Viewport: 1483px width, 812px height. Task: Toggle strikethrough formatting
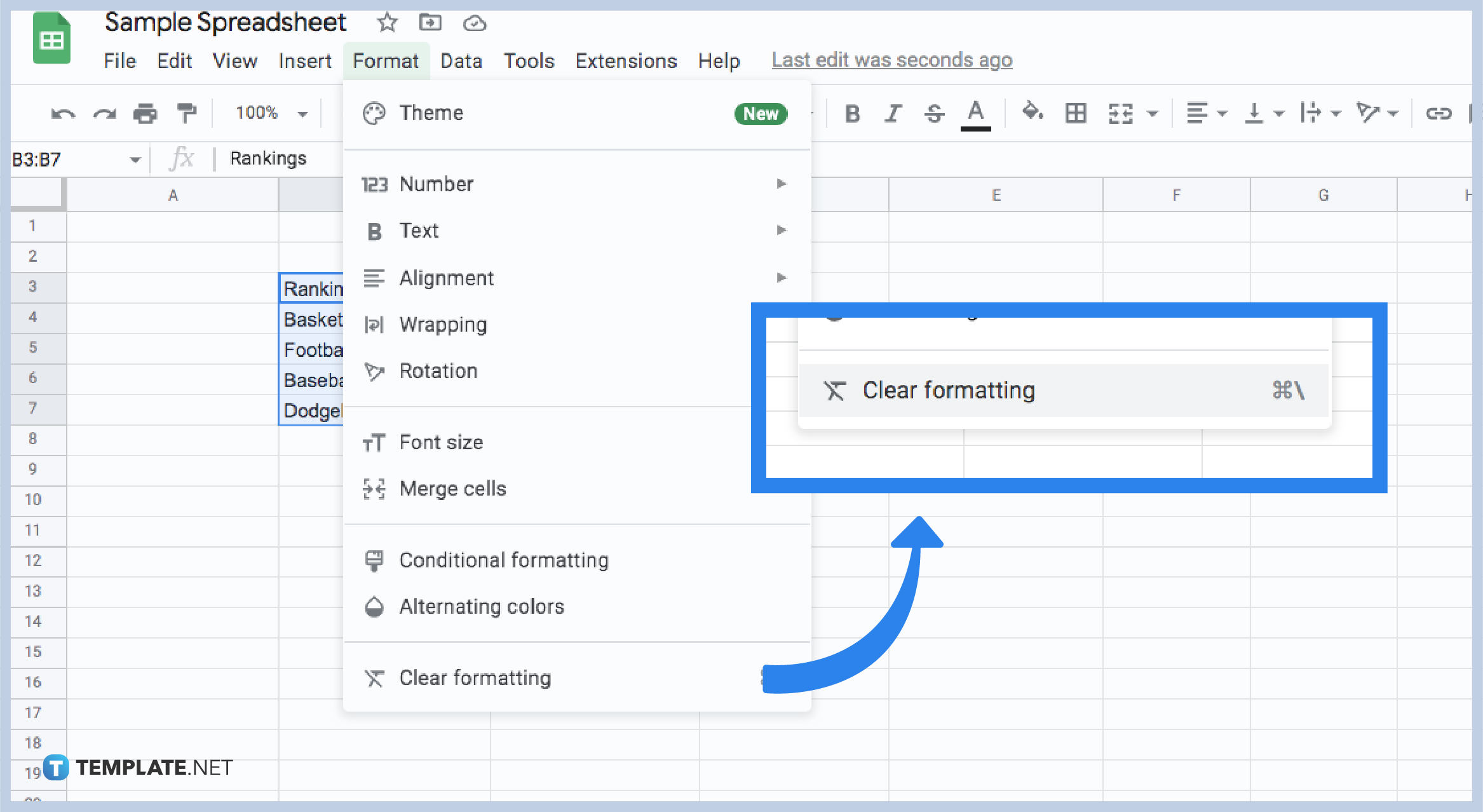pos(934,112)
